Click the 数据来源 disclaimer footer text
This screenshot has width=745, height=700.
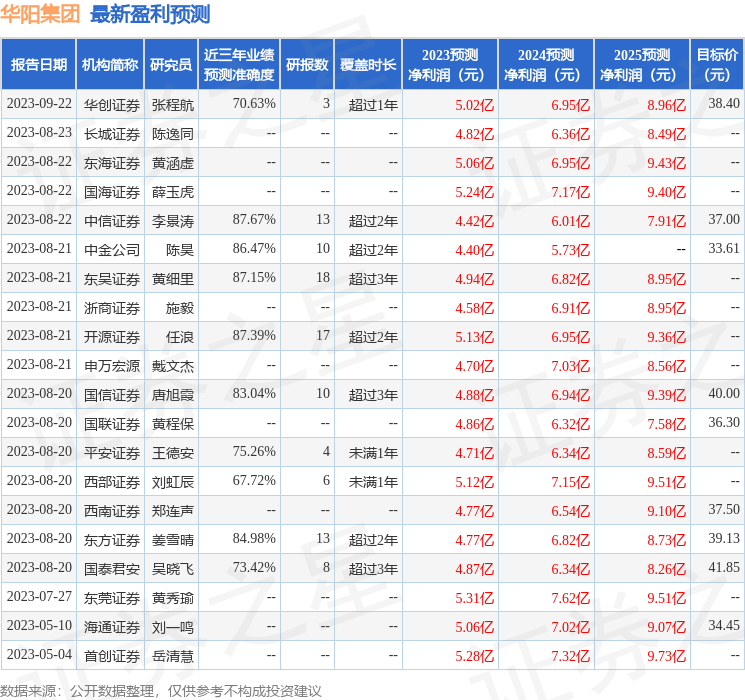161,691
